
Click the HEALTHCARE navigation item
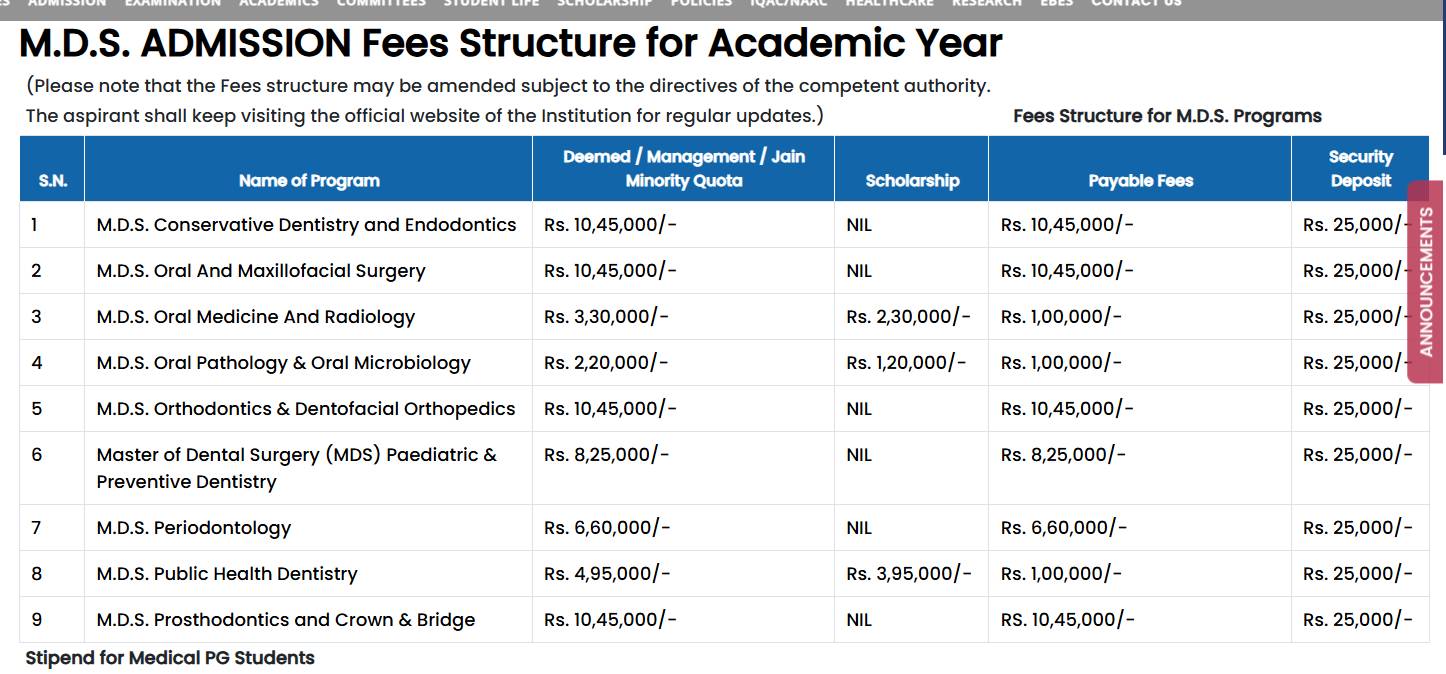point(889,3)
